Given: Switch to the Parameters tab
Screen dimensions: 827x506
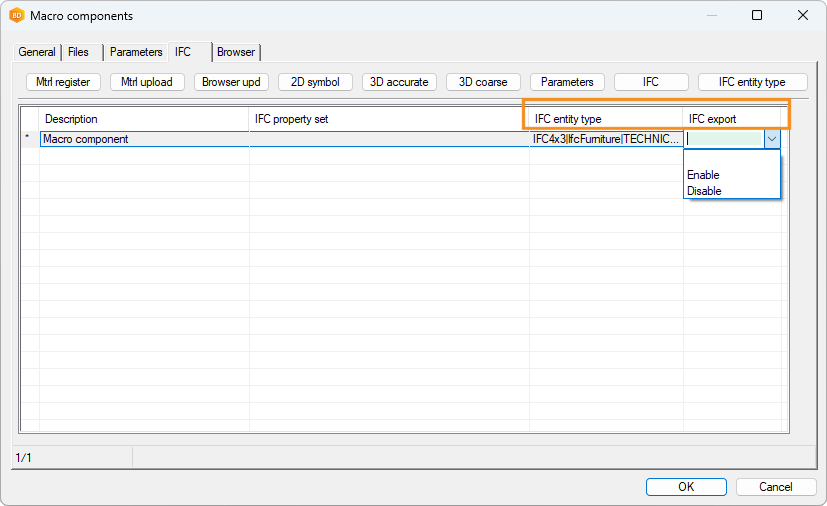Looking at the screenshot, I should tap(136, 52).
